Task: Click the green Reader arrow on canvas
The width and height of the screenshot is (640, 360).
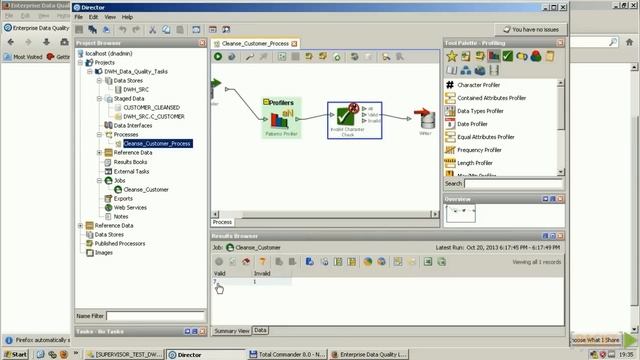Action: pyautogui.click(x=216, y=84)
